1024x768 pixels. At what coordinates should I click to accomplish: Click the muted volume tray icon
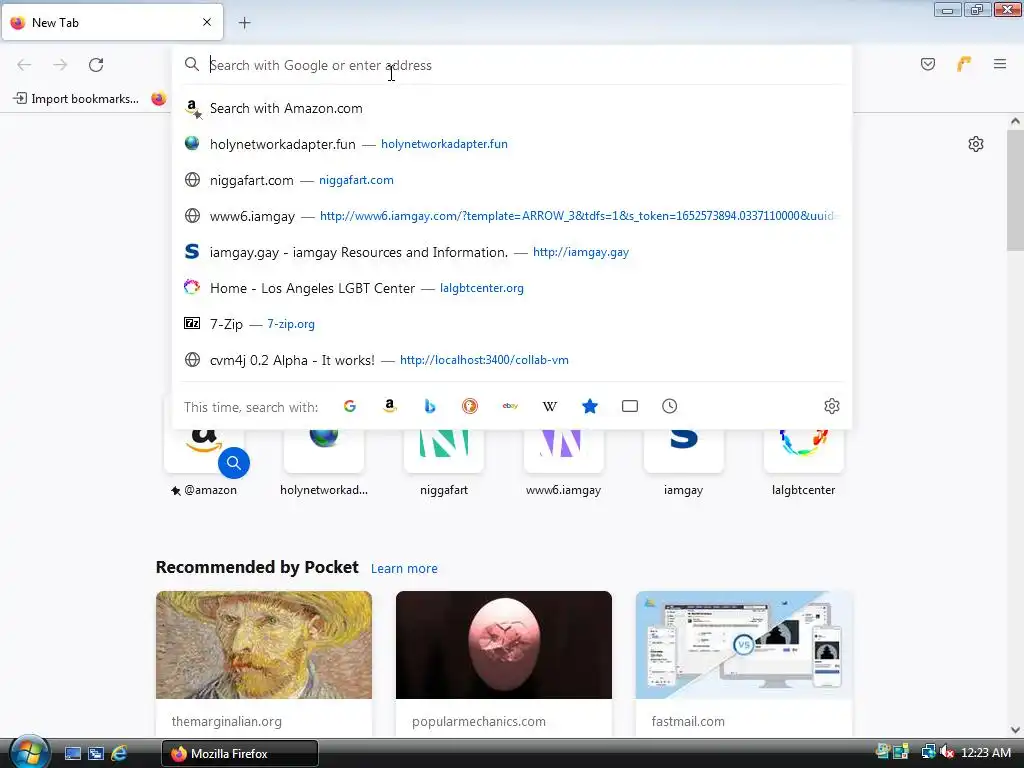click(x=946, y=752)
